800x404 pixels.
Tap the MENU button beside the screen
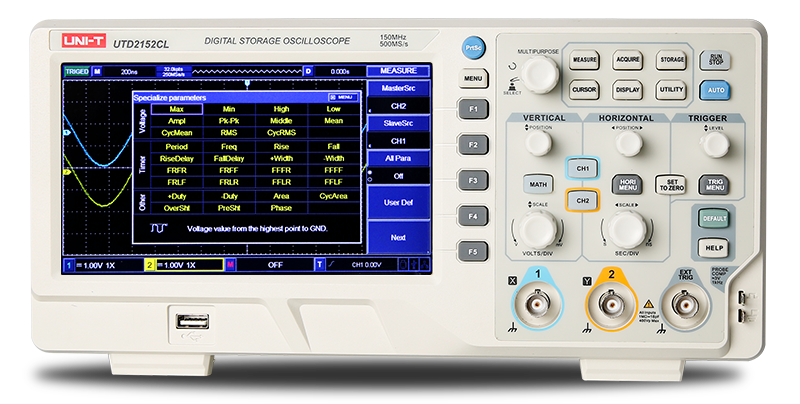tap(473, 79)
